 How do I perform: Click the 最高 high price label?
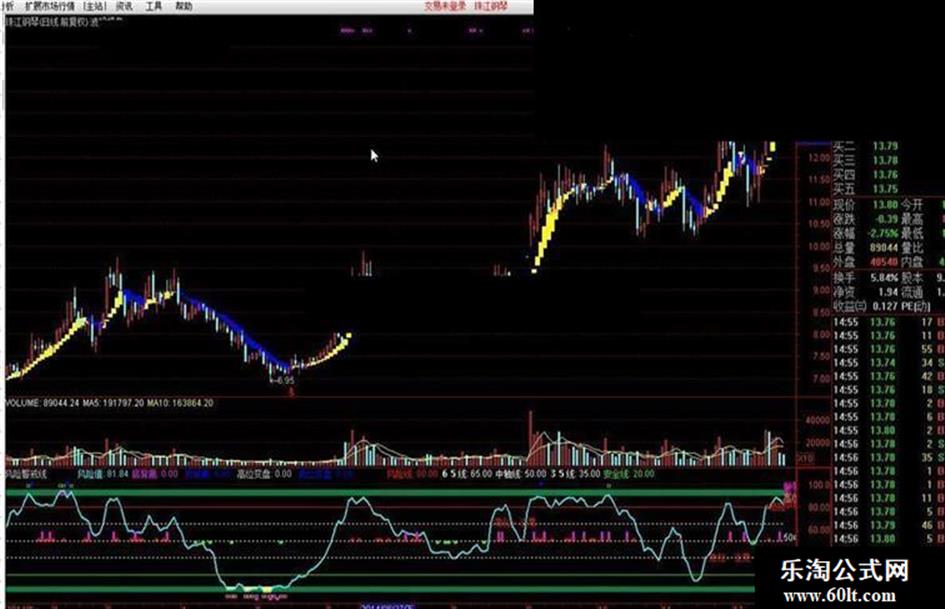(912, 219)
